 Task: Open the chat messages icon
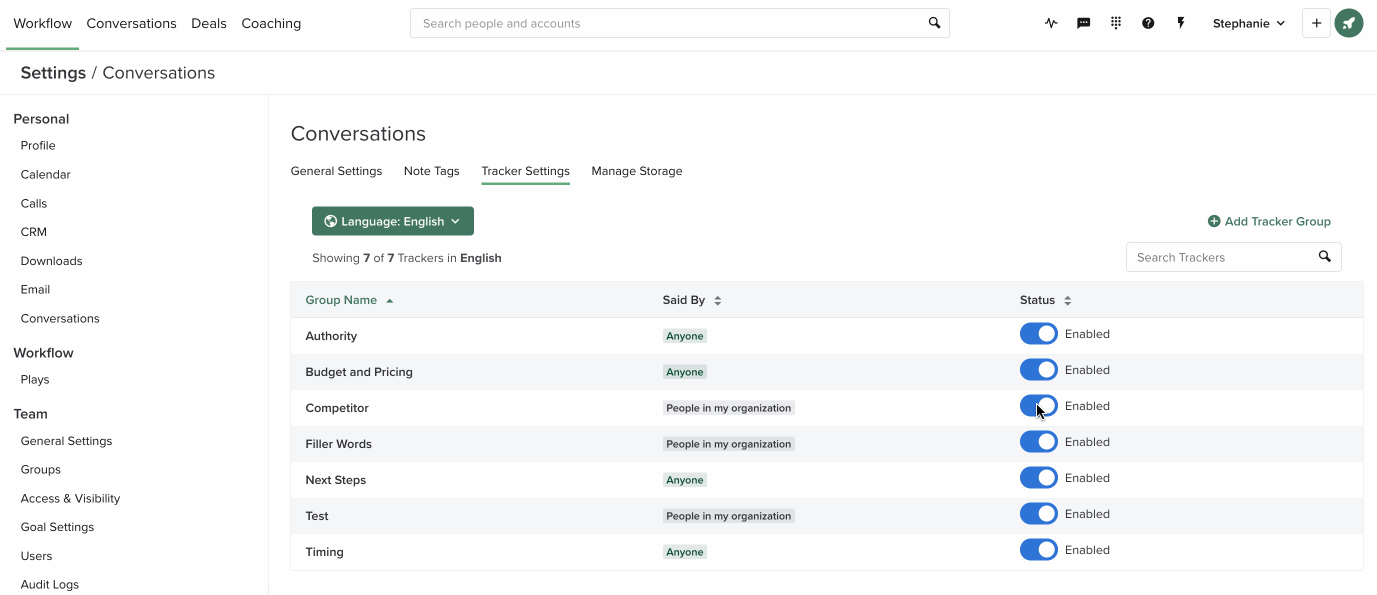(1083, 22)
